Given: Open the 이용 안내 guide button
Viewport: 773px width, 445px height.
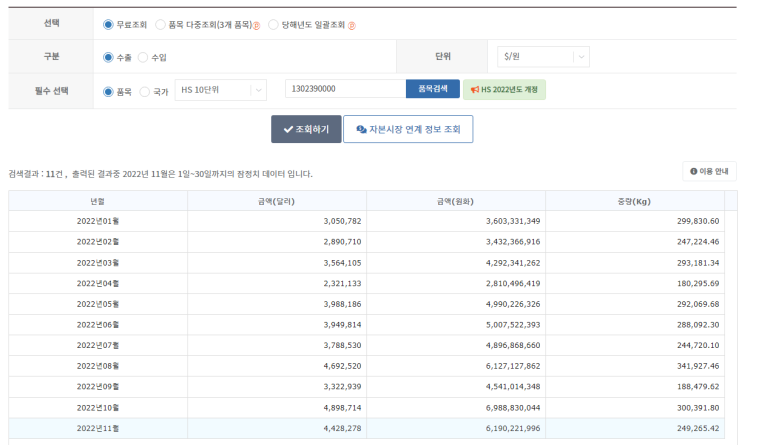Looking at the screenshot, I should 709,171.
